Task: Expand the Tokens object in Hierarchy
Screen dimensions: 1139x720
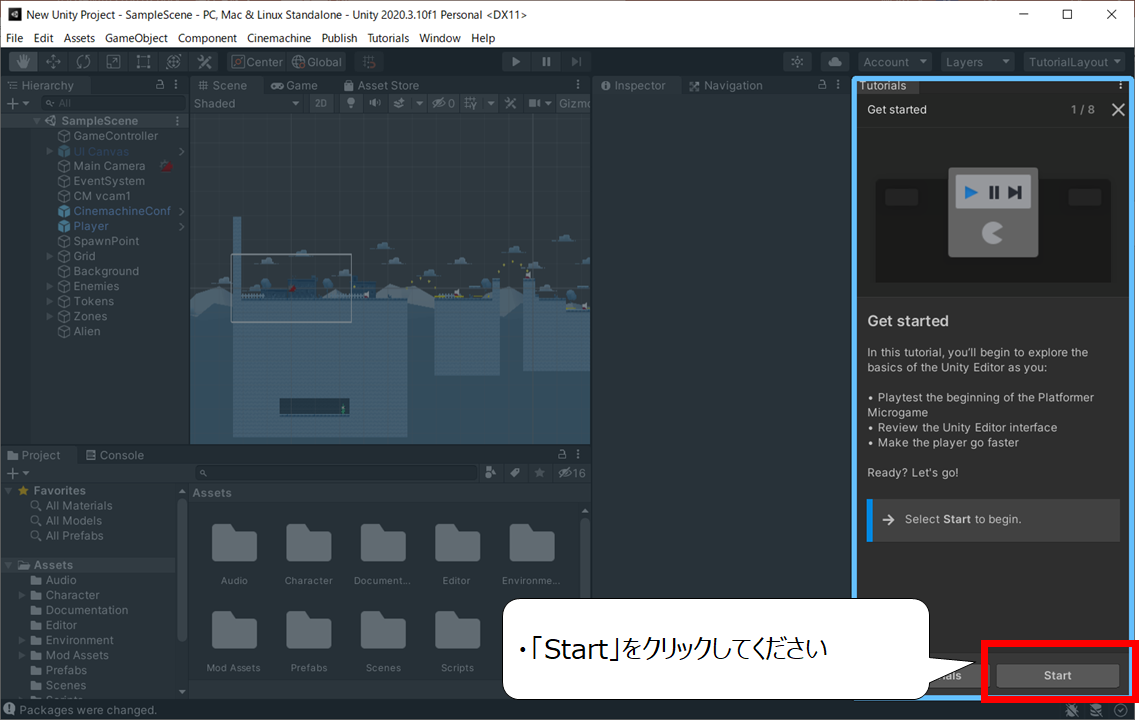Action: (x=49, y=302)
